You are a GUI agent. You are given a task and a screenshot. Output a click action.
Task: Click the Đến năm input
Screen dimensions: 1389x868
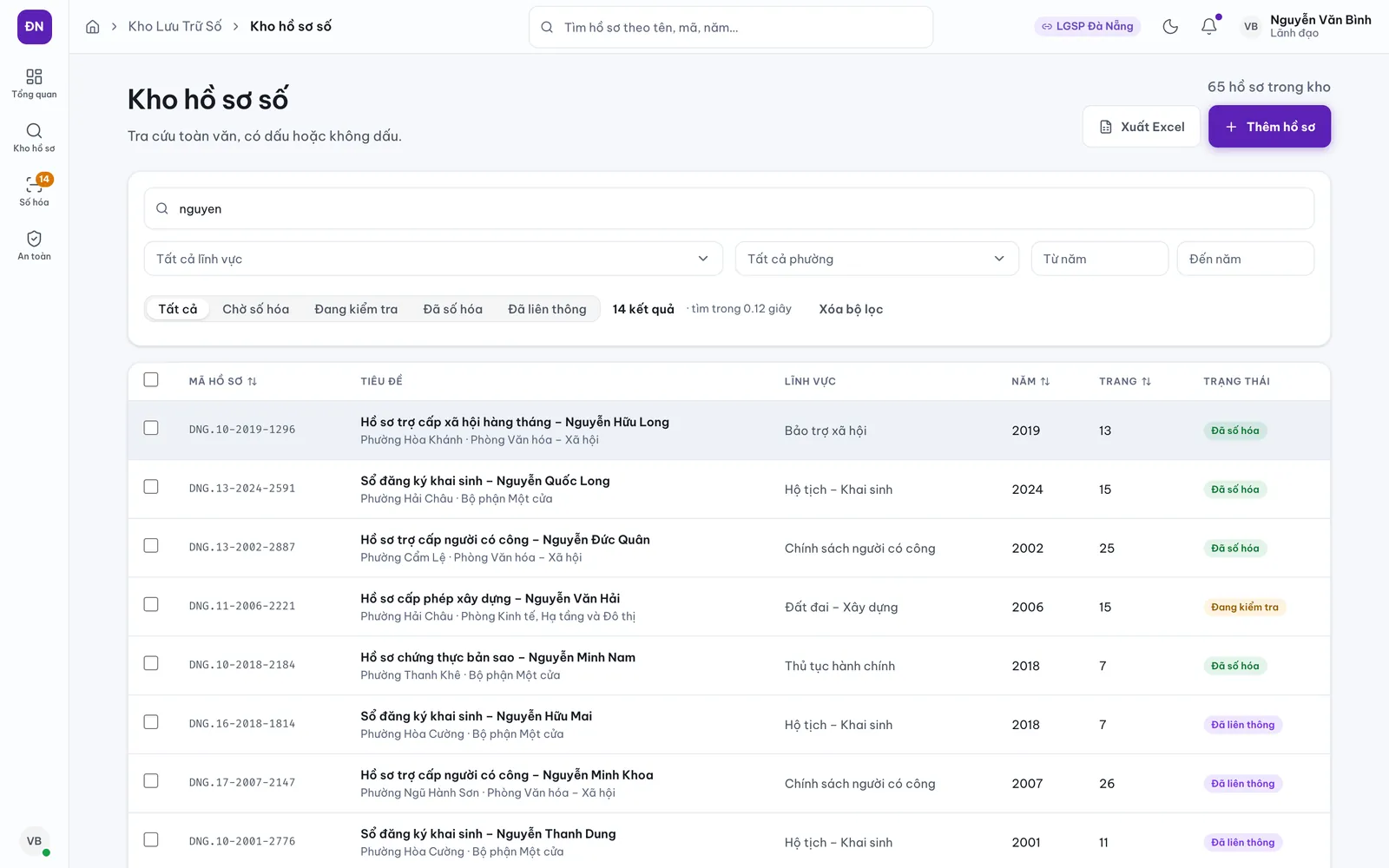pyautogui.click(x=1246, y=259)
